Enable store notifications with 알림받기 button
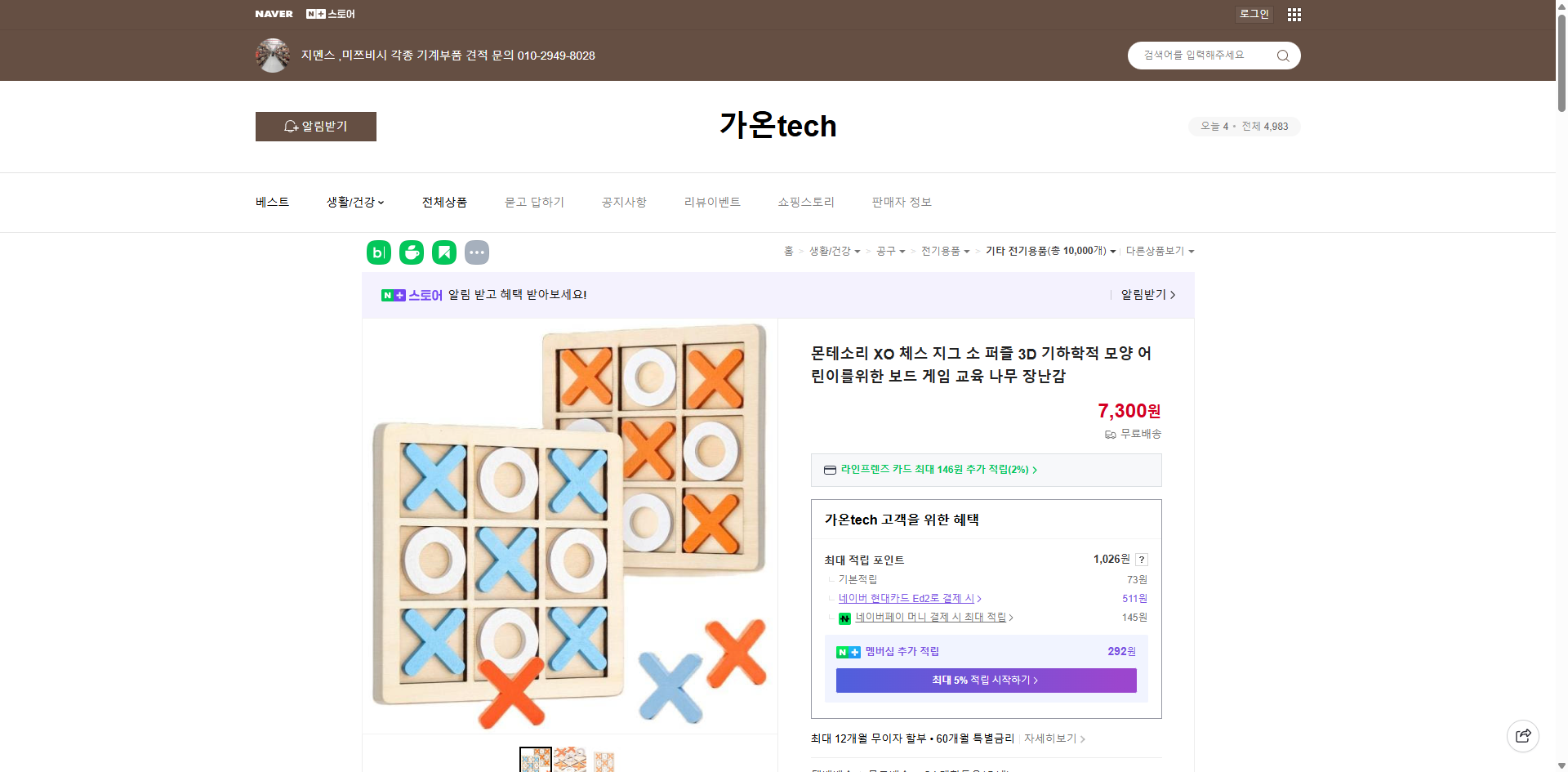 315,127
